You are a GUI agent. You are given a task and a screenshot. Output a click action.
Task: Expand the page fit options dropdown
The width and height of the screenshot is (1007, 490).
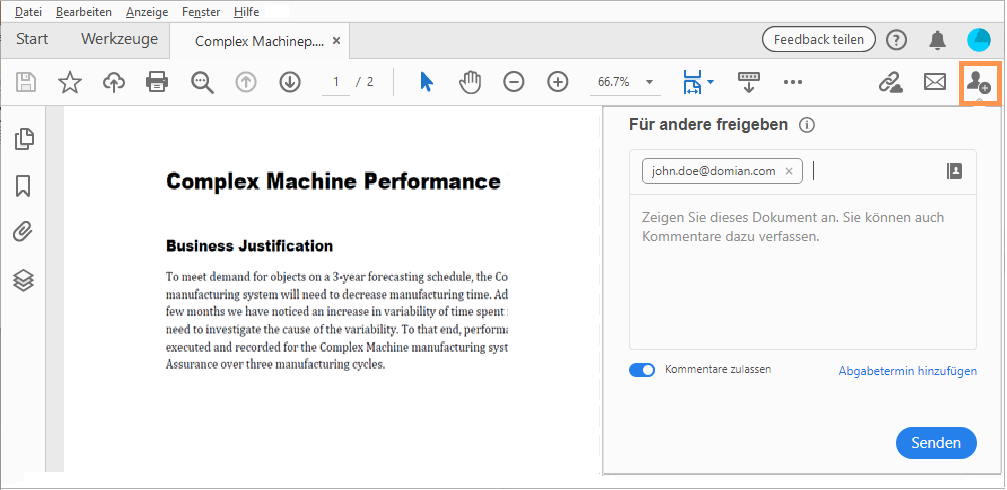coord(710,82)
